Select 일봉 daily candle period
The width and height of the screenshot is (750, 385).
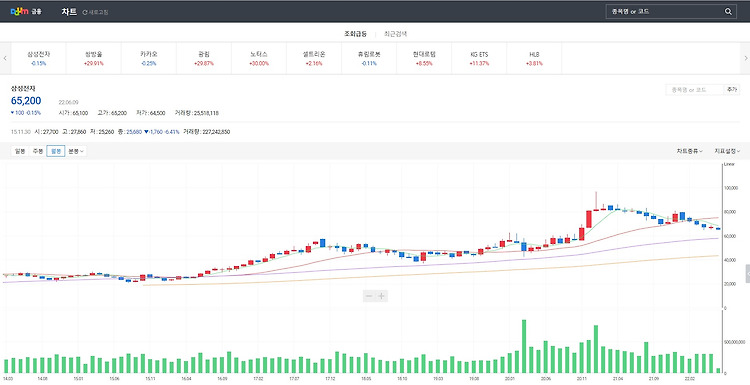20,151
